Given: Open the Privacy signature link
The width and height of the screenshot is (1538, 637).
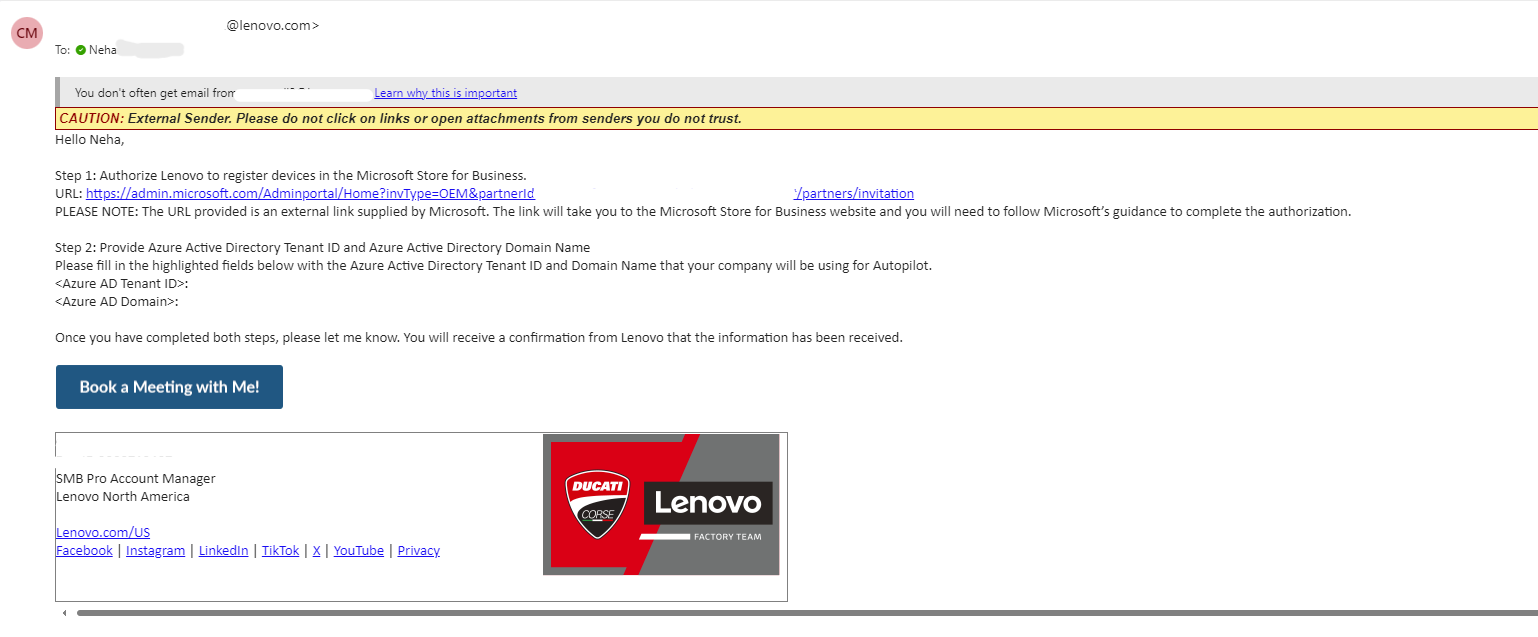Looking at the screenshot, I should (418, 550).
